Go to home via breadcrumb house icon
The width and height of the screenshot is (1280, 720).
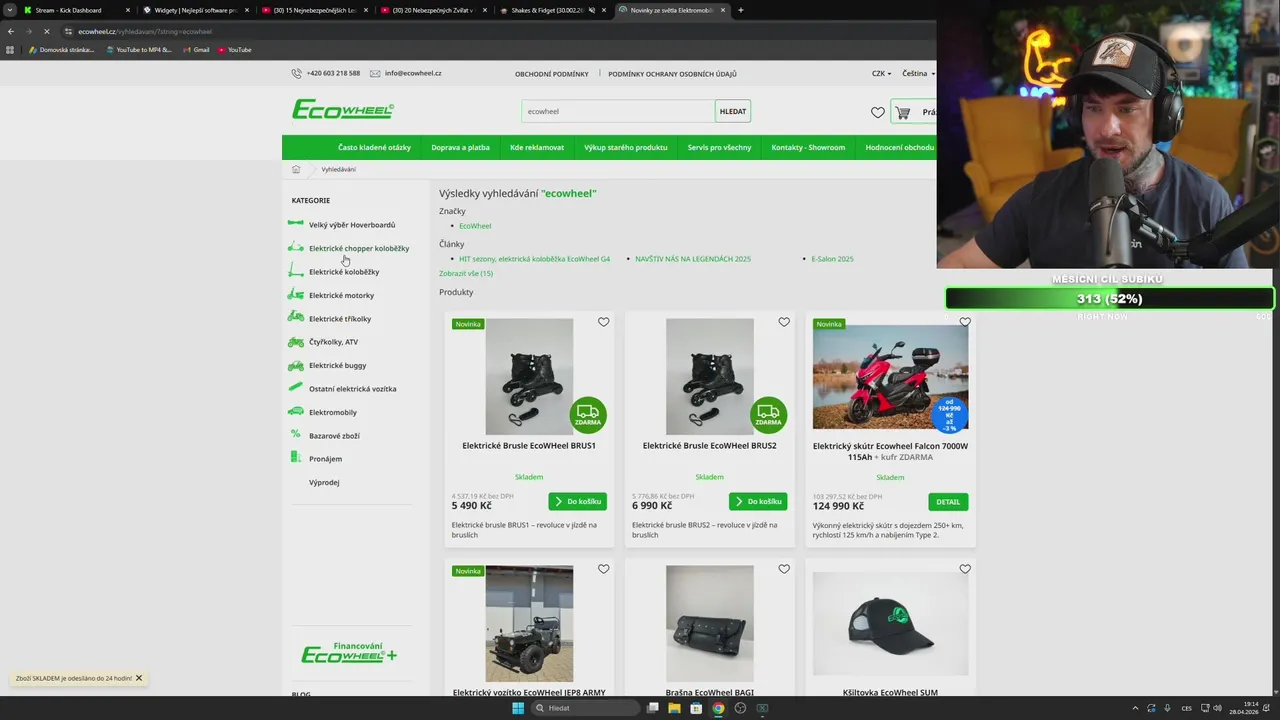[296, 169]
